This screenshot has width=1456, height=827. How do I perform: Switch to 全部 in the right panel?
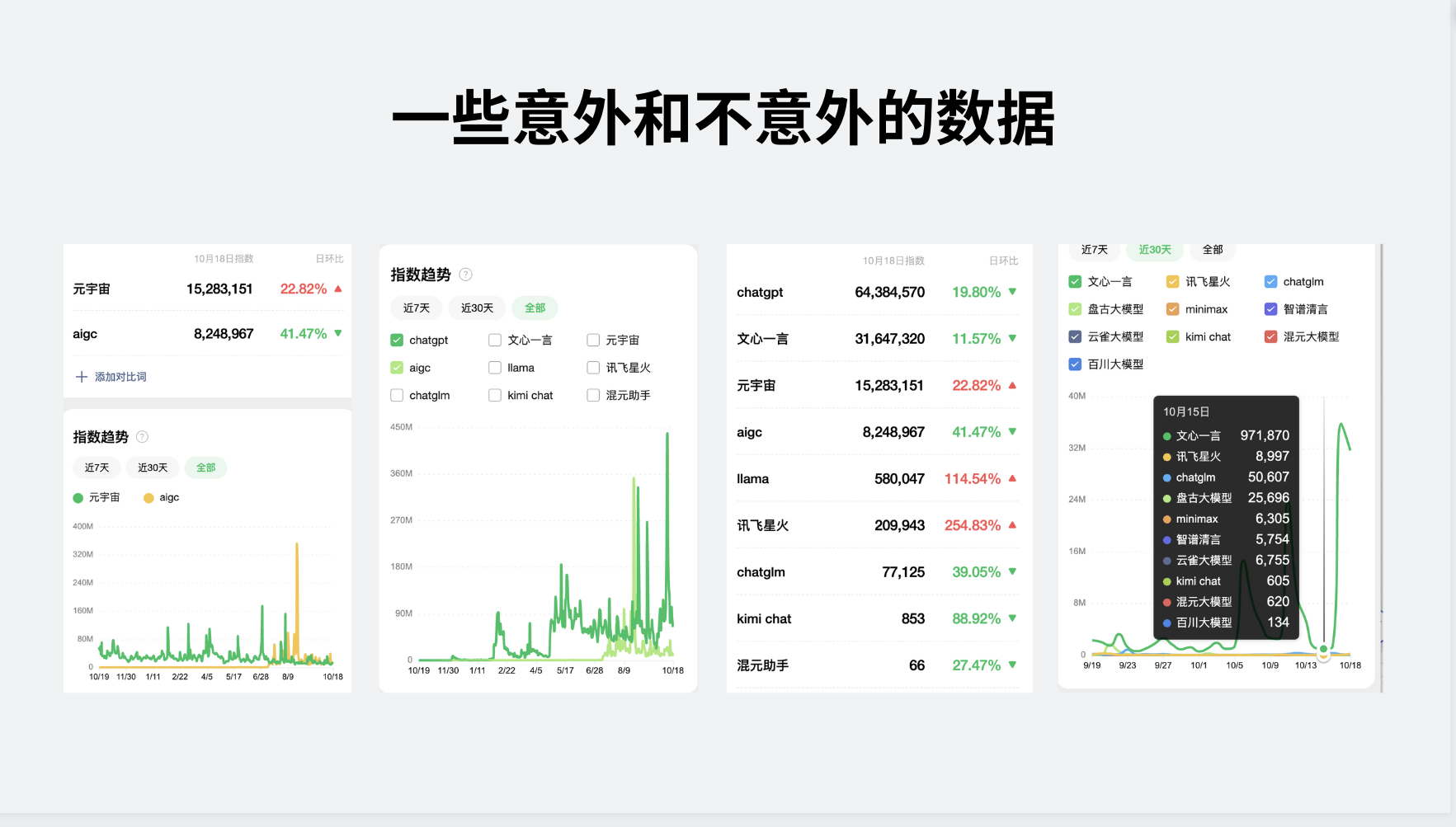pyautogui.click(x=1213, y=250)
